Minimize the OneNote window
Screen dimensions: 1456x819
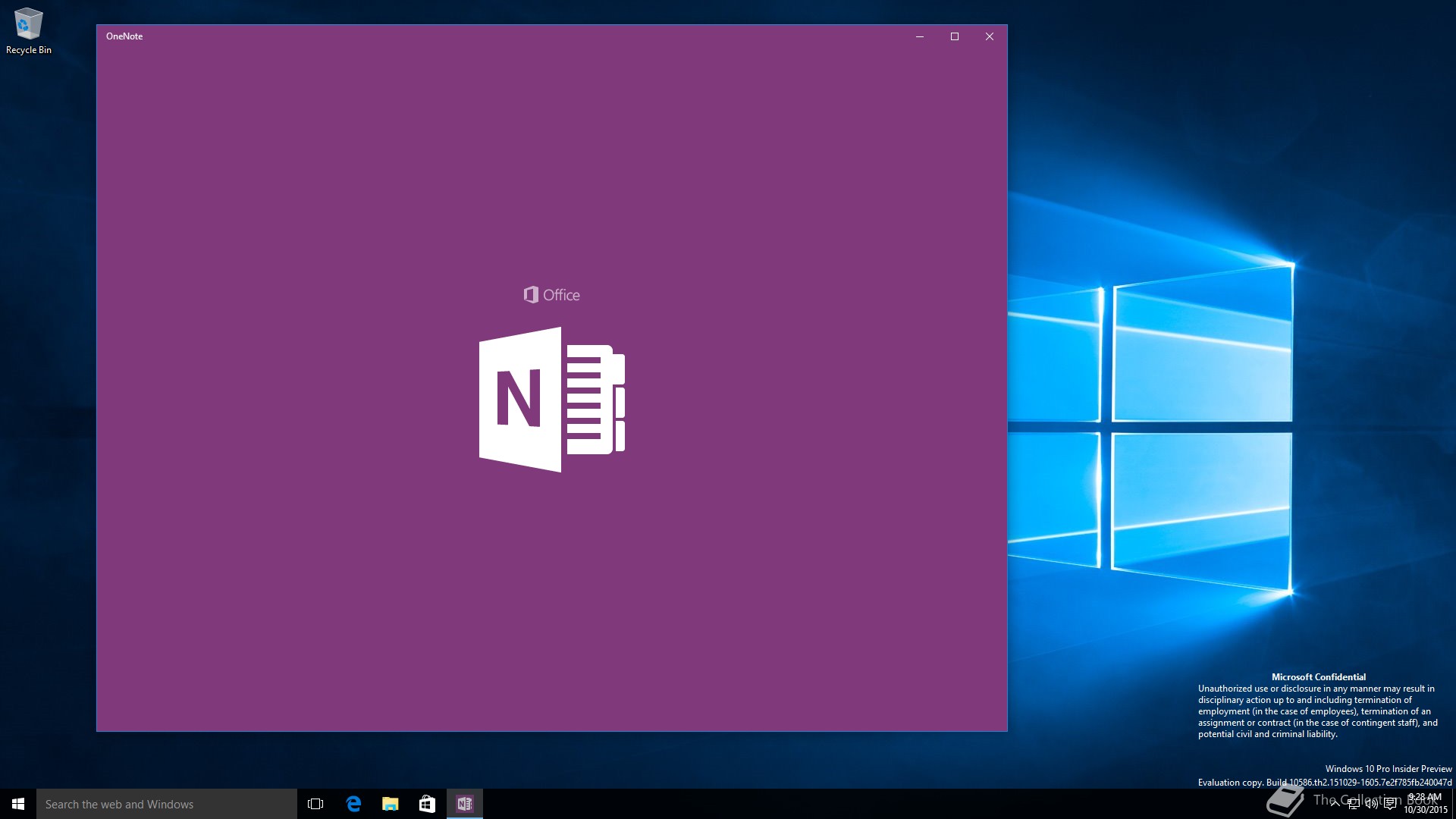click(920, 36)
